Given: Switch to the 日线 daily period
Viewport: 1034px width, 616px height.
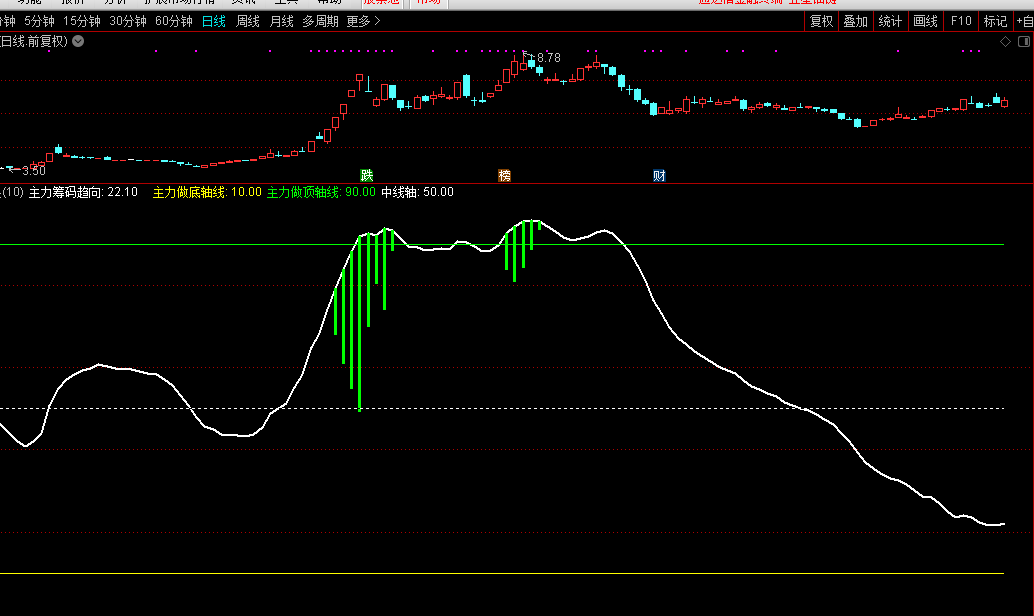Looking at the screenshot, I should [214, 21].
